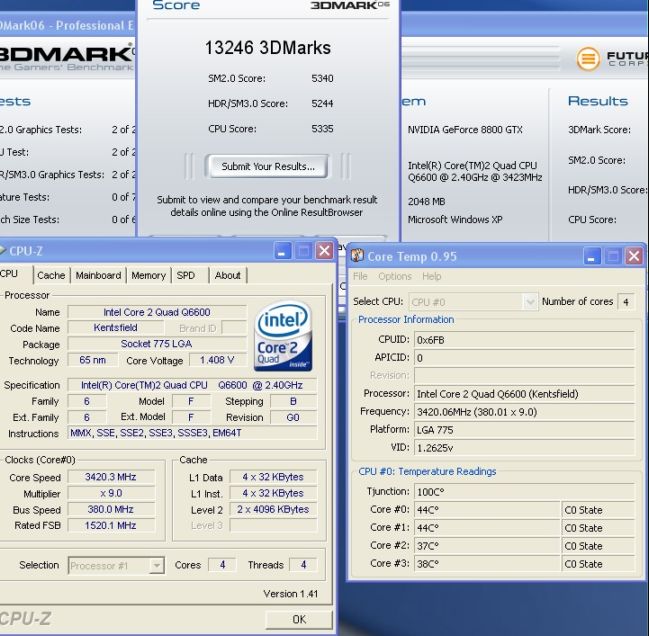Click the Core Speed value 3420.3 MHz

[x=111, y=477]
